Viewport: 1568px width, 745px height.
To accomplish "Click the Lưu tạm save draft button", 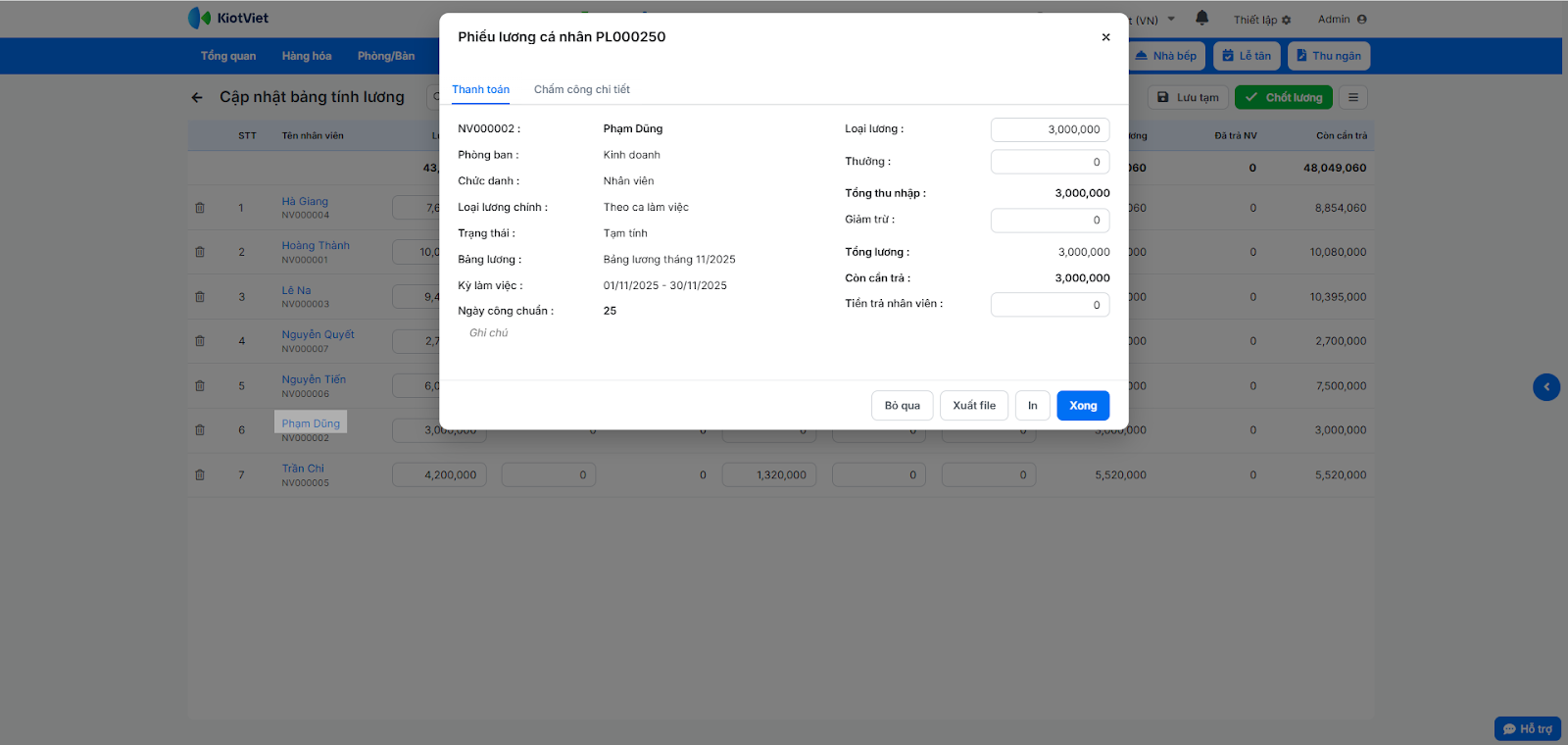I will click(x=1188, y=97).
